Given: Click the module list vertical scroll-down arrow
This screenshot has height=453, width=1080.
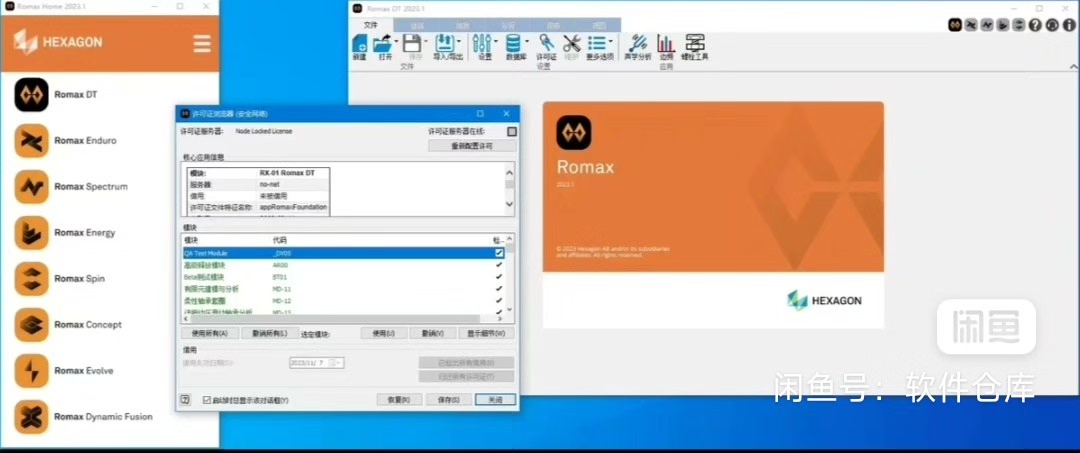Looking at the screenshot, I should 510,310.
